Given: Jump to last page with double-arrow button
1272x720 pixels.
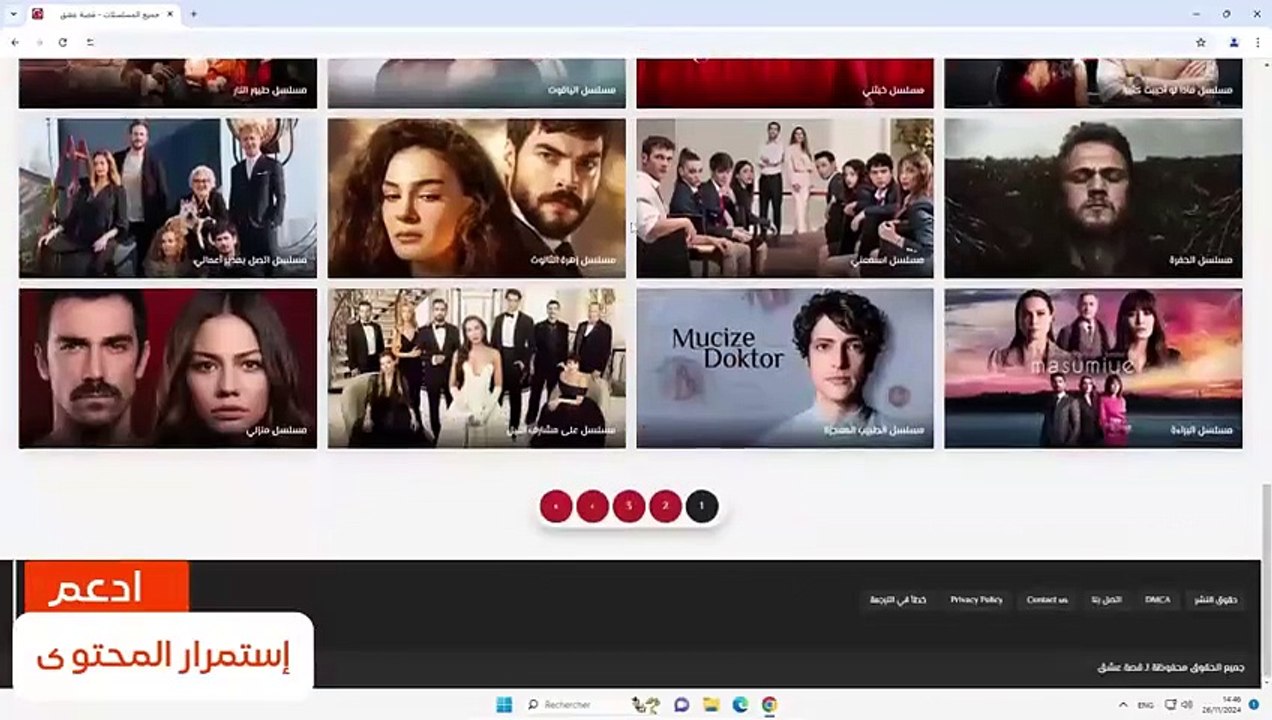Looking at the screenshot, I should pyautogui.click(x=556, y=506).
